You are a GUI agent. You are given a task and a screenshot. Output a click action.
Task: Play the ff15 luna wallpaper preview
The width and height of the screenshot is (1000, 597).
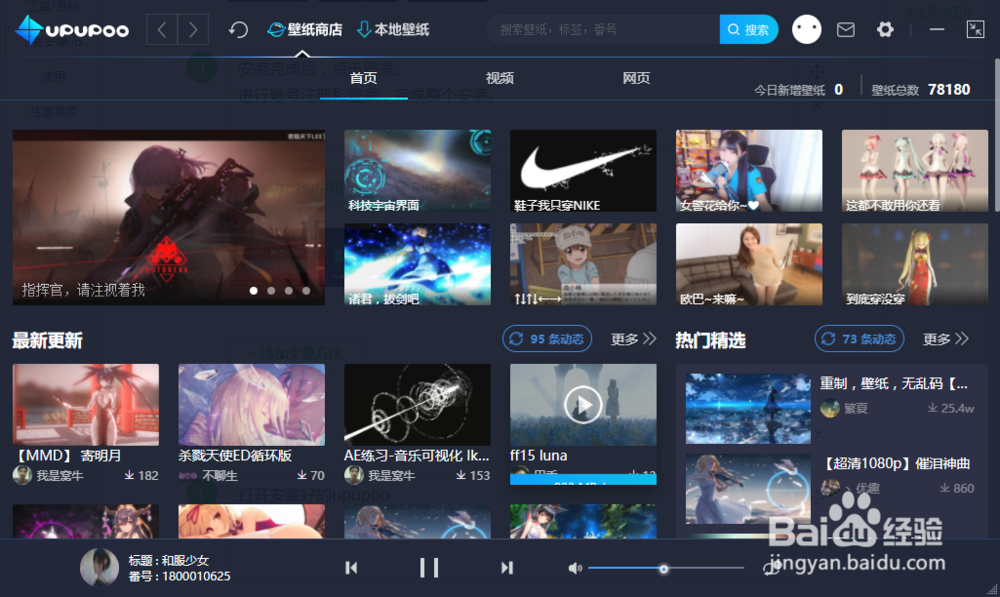click(583, 404)
